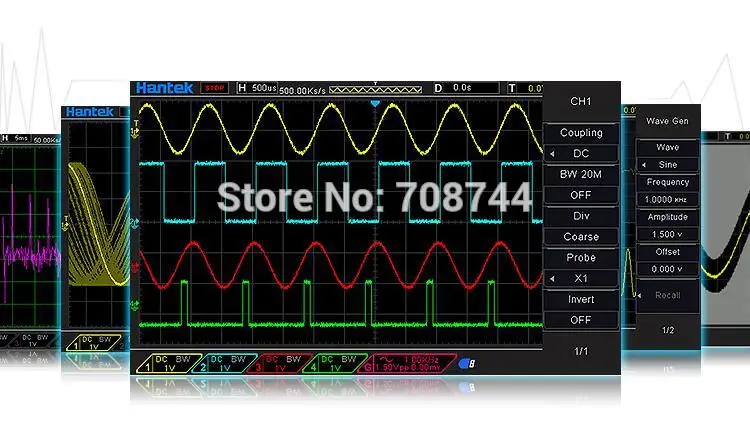Change the Sine waveform selection
The image size is (750, 423).
[668, 165]
